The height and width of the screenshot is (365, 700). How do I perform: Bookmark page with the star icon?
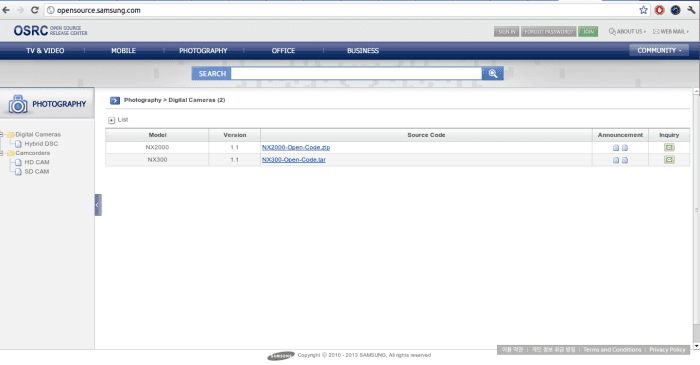coord(643,10)
